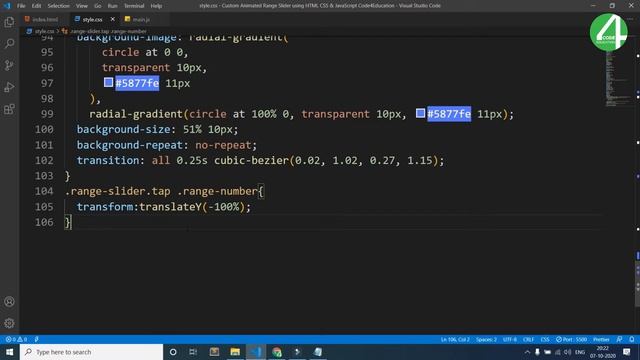Click the VS Code logo in title bar

(7, 6)
